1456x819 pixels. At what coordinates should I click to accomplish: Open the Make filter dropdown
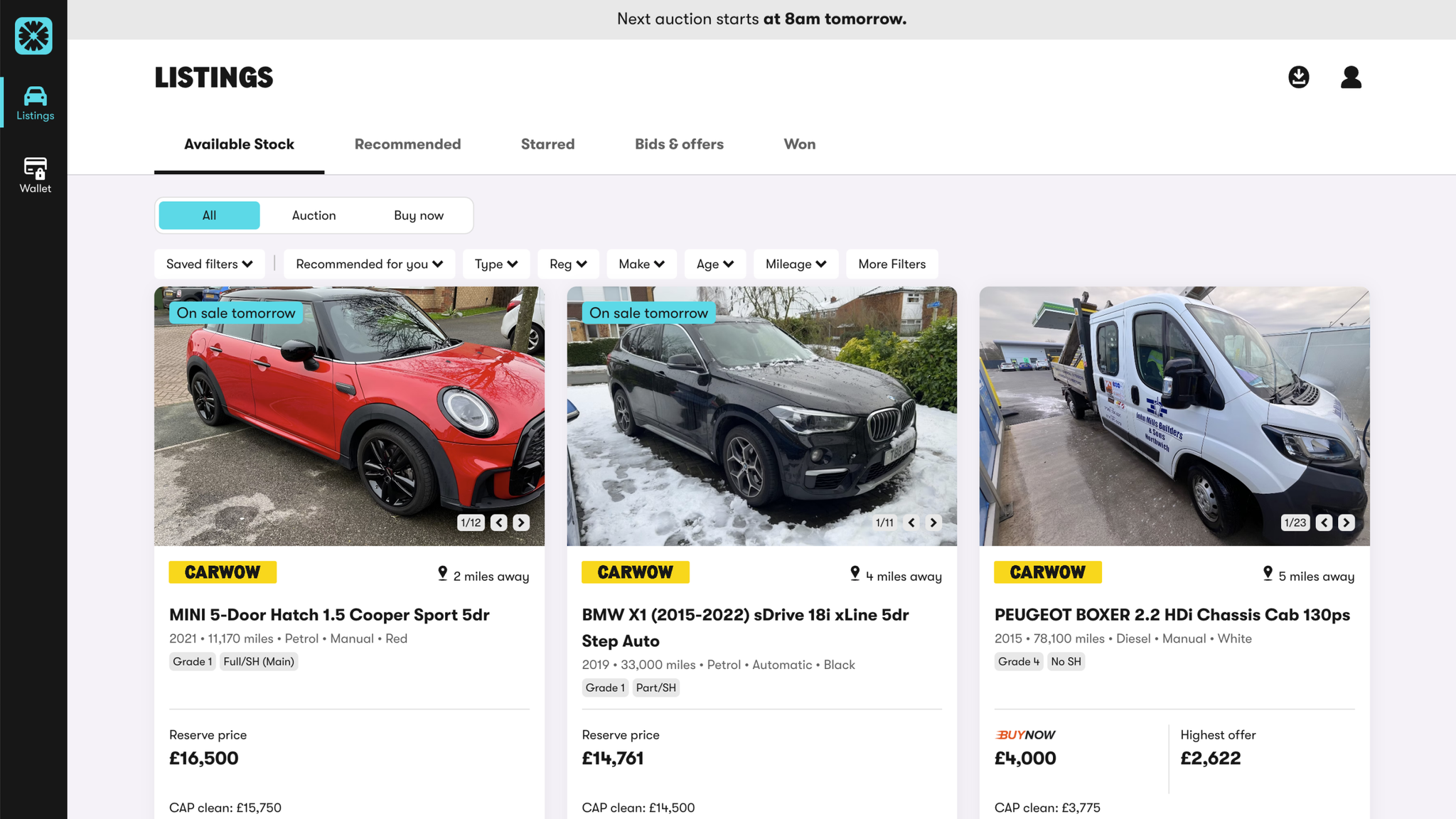(x=641, y=264)
